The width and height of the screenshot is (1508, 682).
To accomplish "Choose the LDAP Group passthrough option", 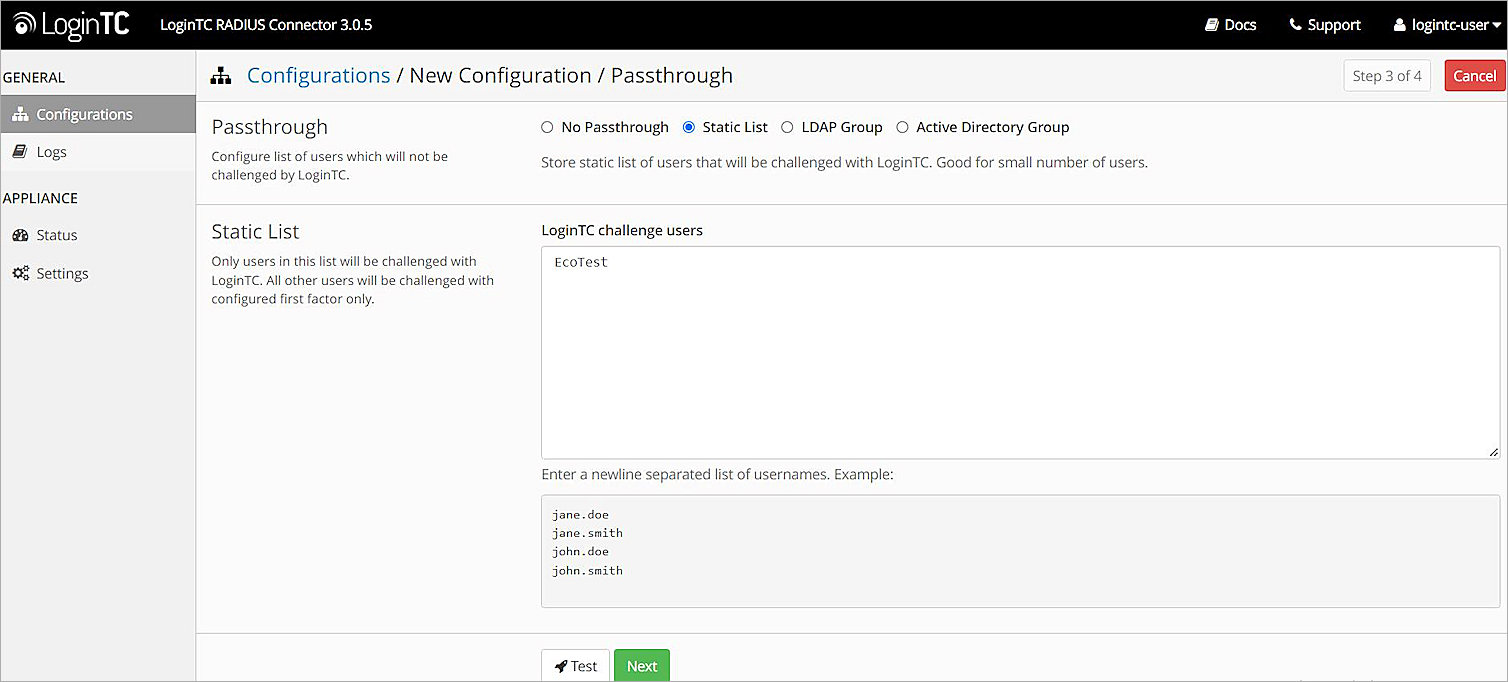I will tap(788, 127).
